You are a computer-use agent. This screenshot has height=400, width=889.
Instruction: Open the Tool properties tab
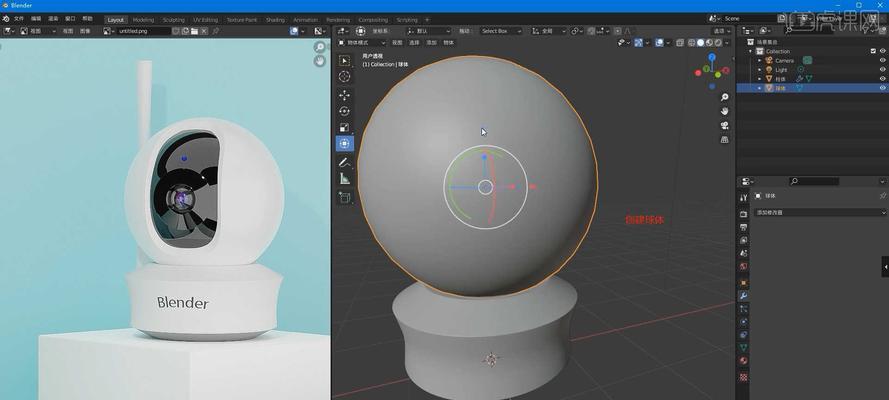[744, 198]
